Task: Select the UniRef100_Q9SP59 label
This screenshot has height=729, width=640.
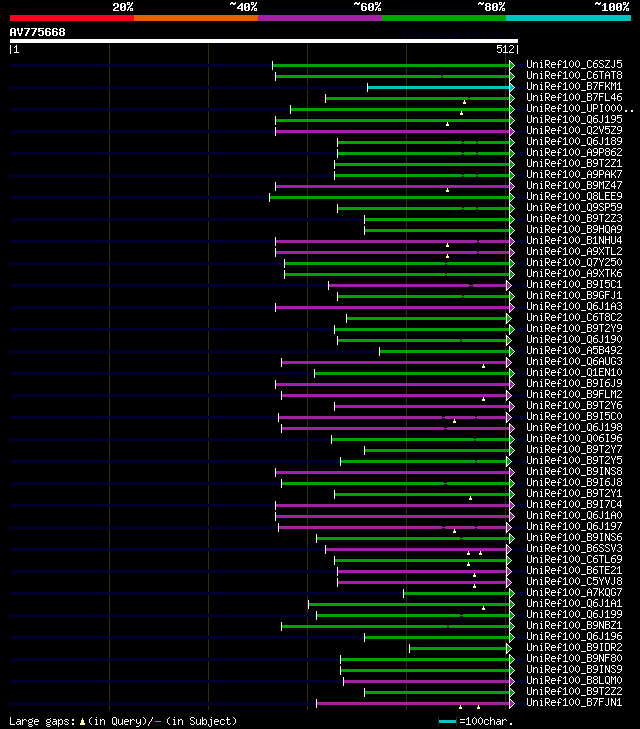Action: pos(574,207)
